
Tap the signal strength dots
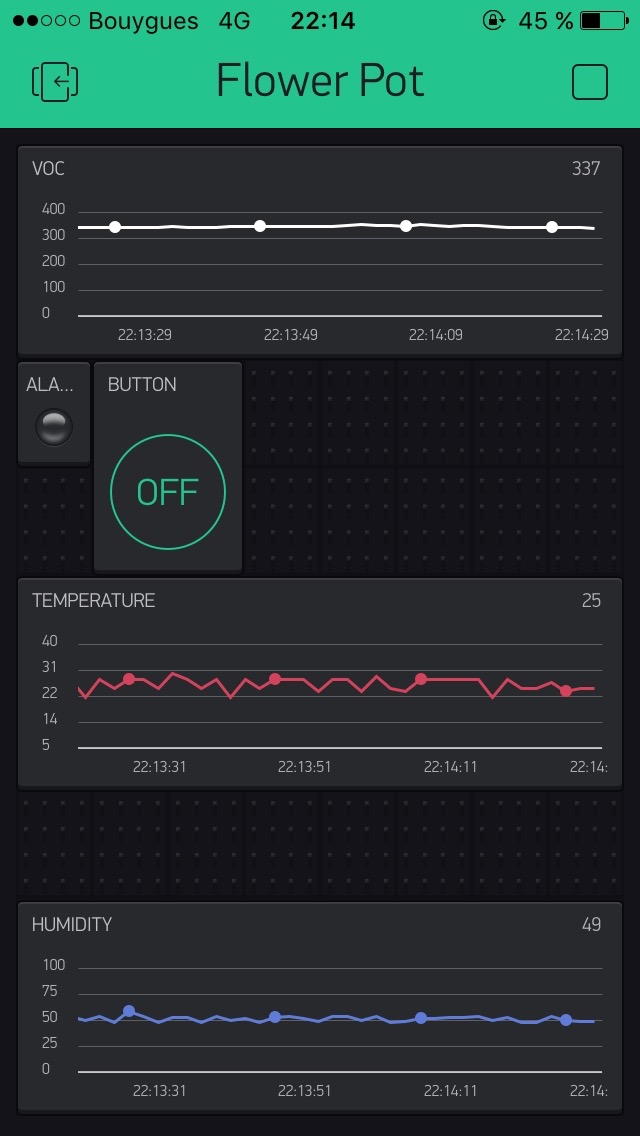click(x=46, y=20)
